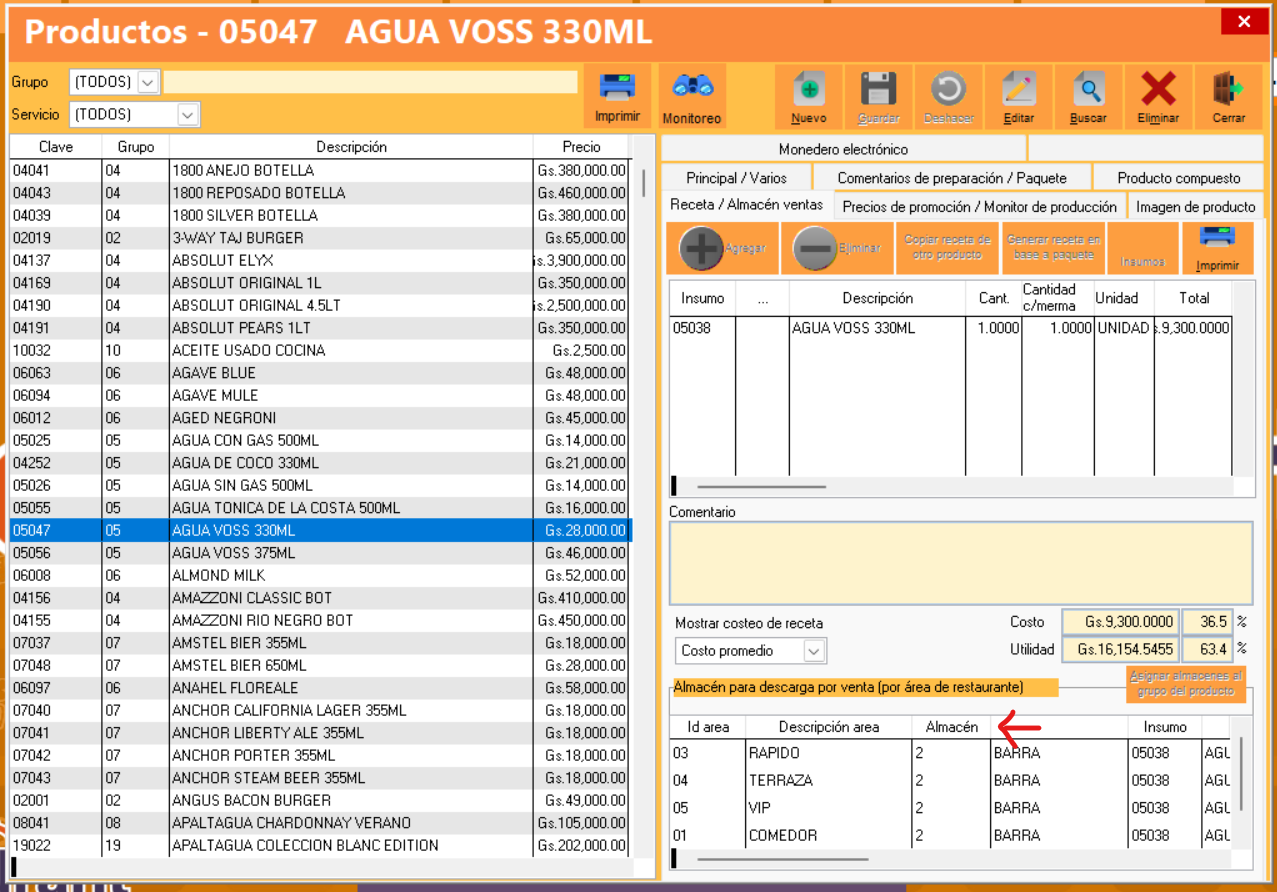The width and height of the screenshot is (1277, 892).
Task: Select product row ABSOLUT ELYX
Action: 320,260
